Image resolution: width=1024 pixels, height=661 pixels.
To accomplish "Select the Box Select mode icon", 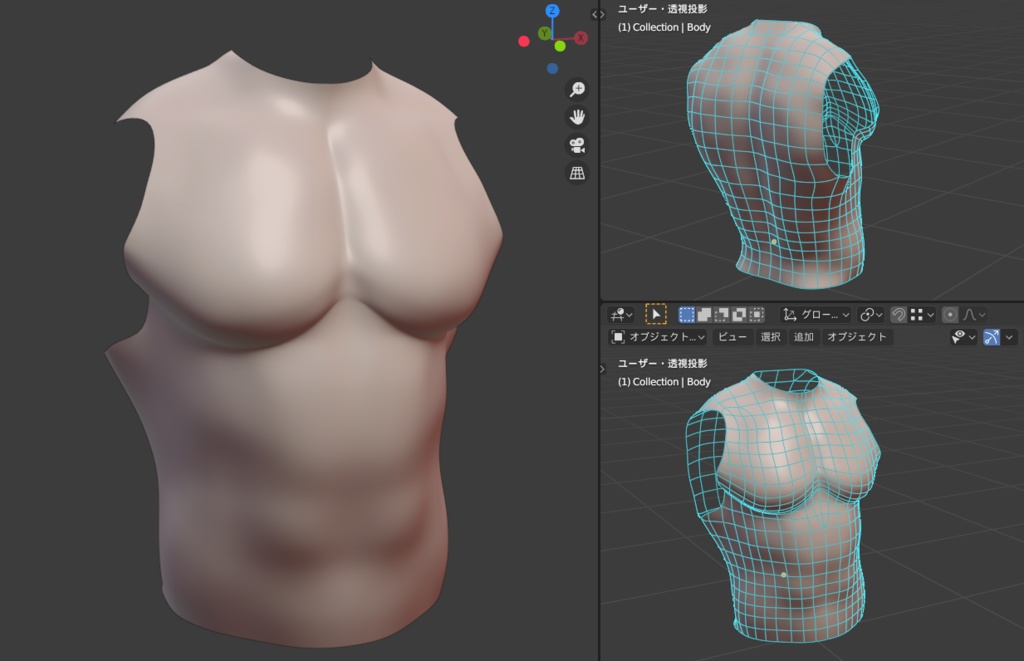I will (686, 313).
